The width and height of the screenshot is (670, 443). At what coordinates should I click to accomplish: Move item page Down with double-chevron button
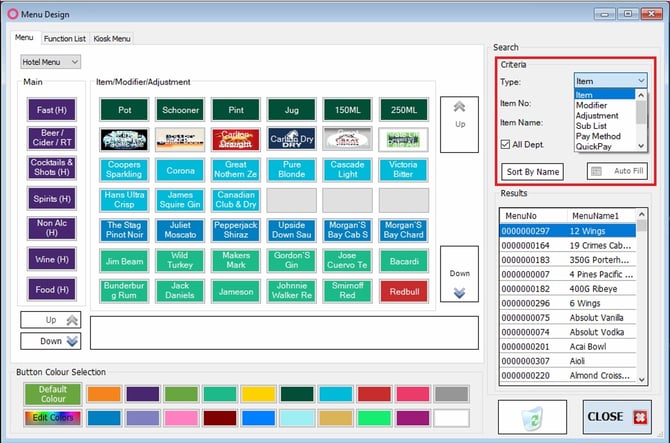pos(459,274)
